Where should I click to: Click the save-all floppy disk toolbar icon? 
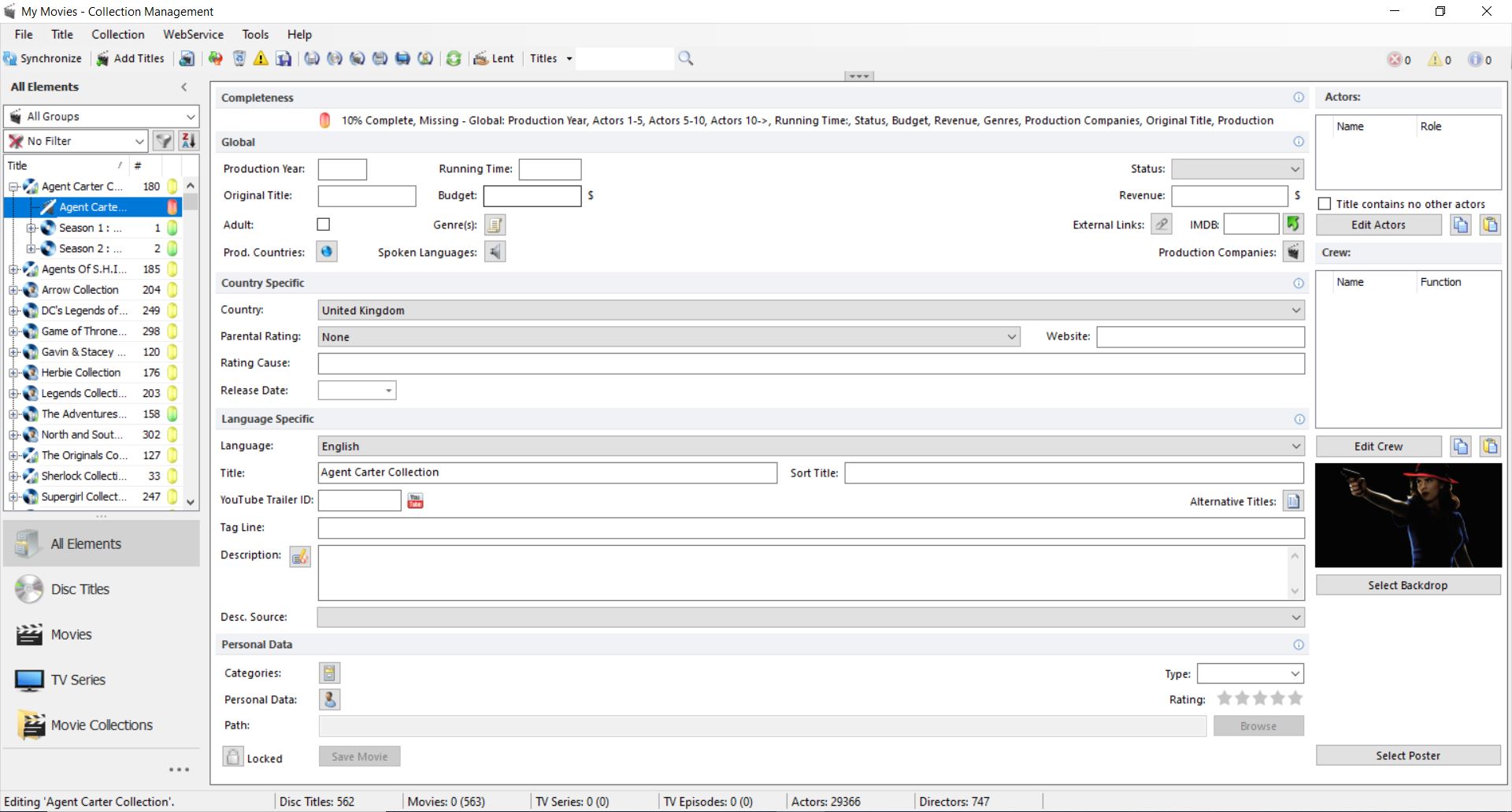pos(283,58)
